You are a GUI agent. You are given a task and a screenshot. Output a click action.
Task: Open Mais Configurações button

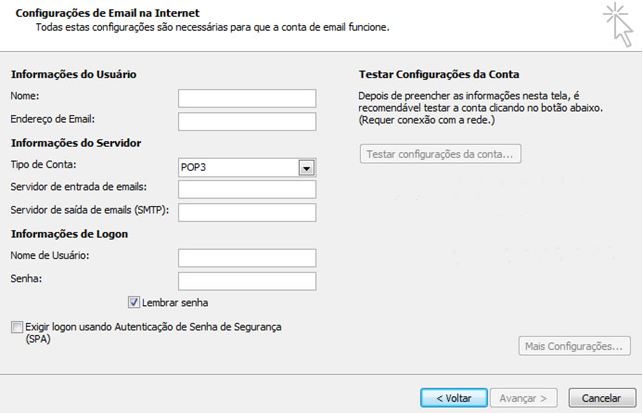574,346
